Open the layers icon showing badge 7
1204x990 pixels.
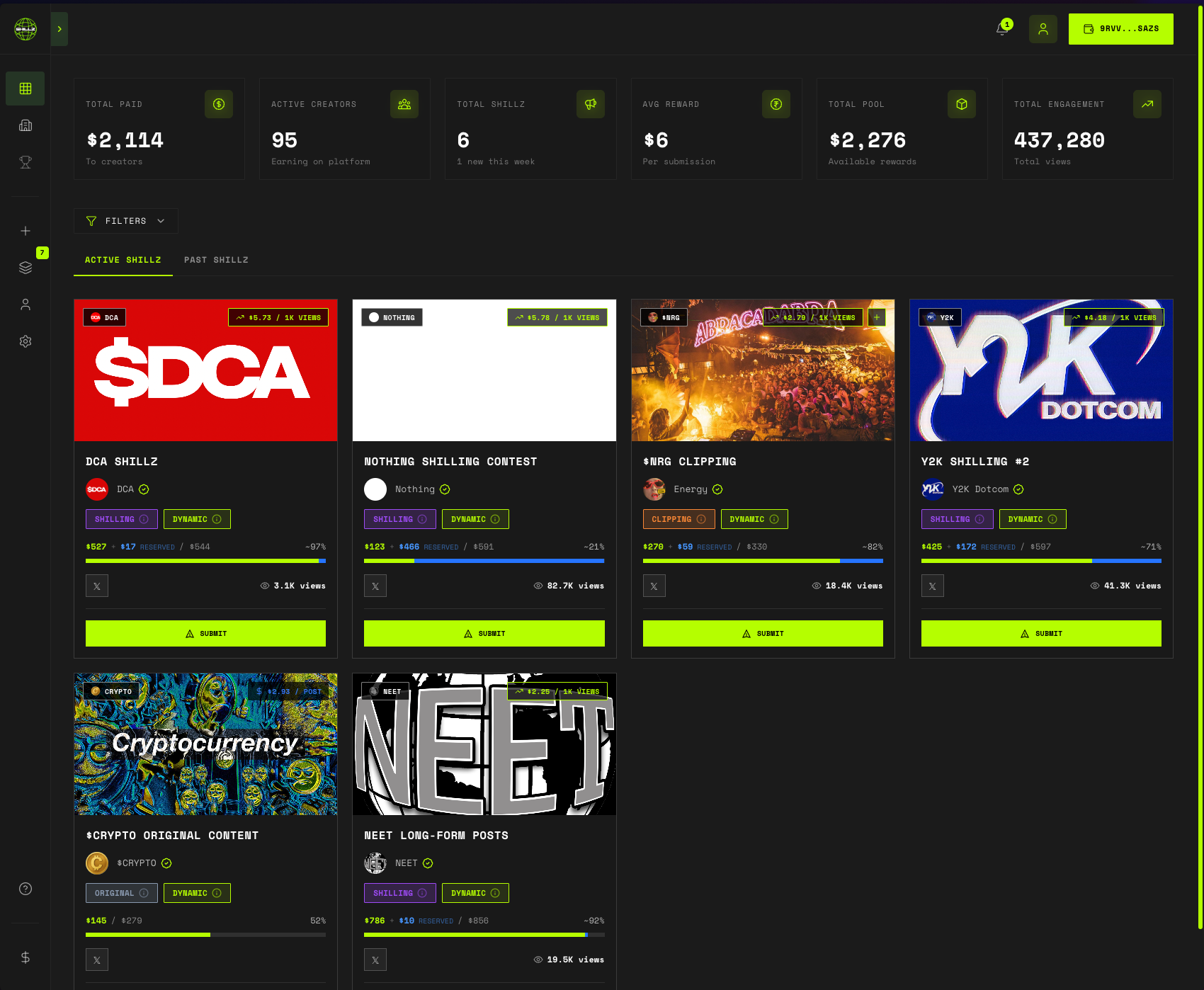pos(25,267)
